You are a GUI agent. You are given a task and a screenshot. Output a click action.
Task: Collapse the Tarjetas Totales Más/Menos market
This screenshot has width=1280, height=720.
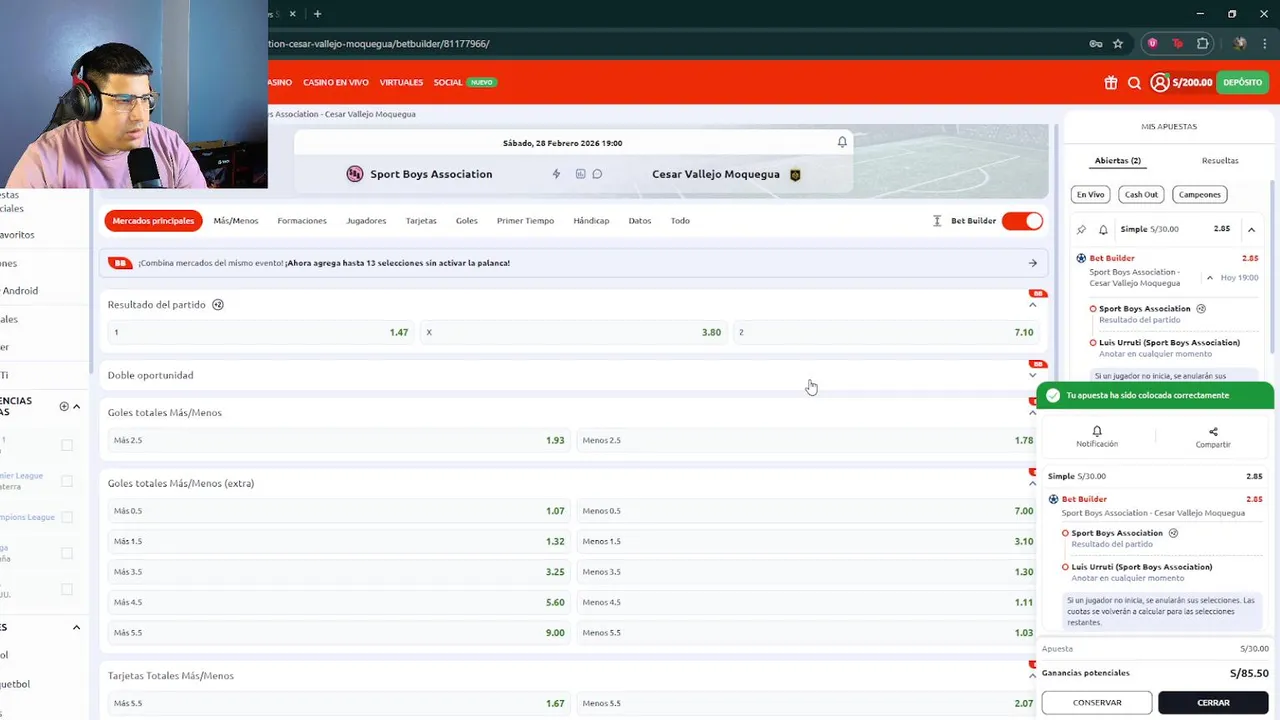[x=1032, y=675]
